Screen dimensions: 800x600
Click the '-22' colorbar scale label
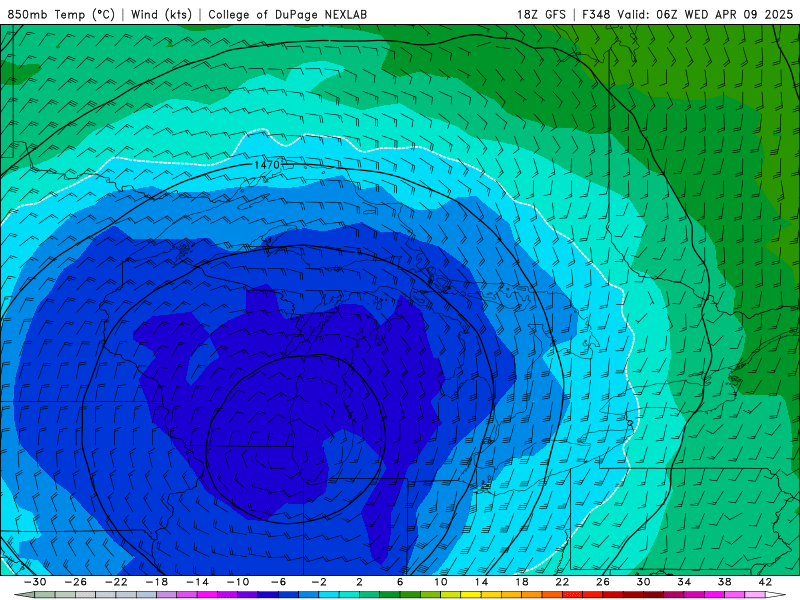(x=116, y=582)
